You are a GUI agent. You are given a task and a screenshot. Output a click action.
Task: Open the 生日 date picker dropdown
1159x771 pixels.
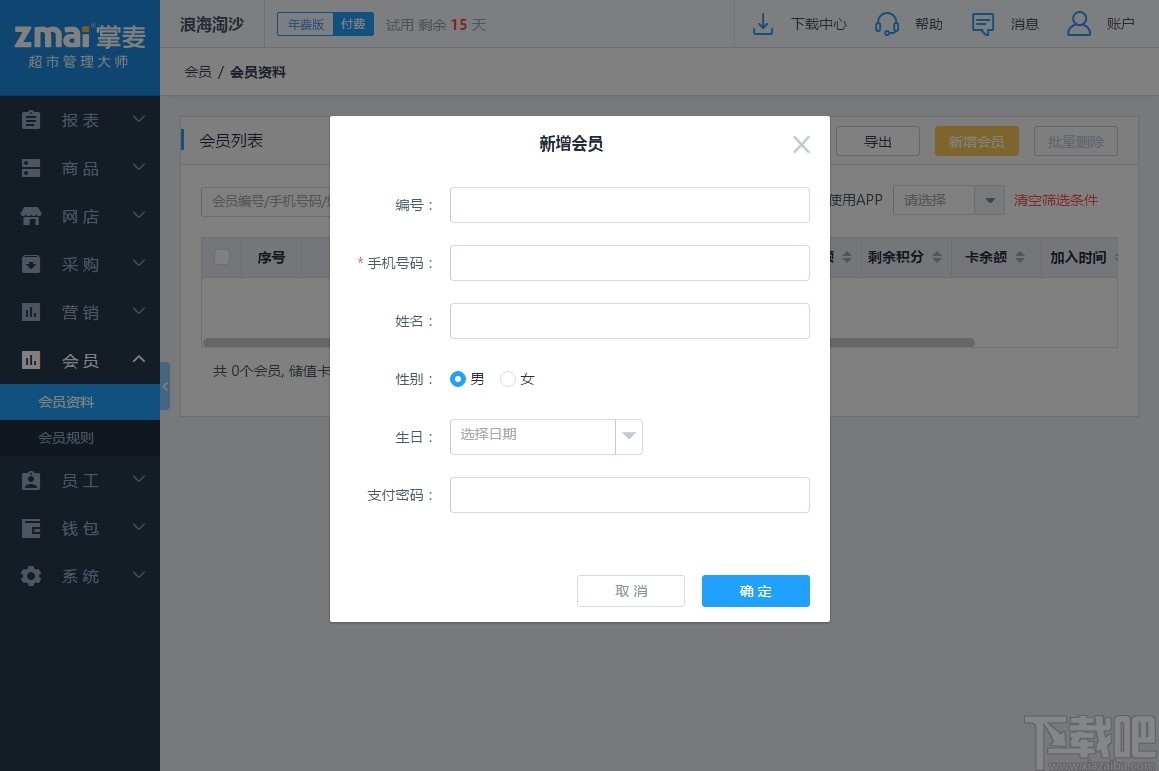(x=629, y=437)
